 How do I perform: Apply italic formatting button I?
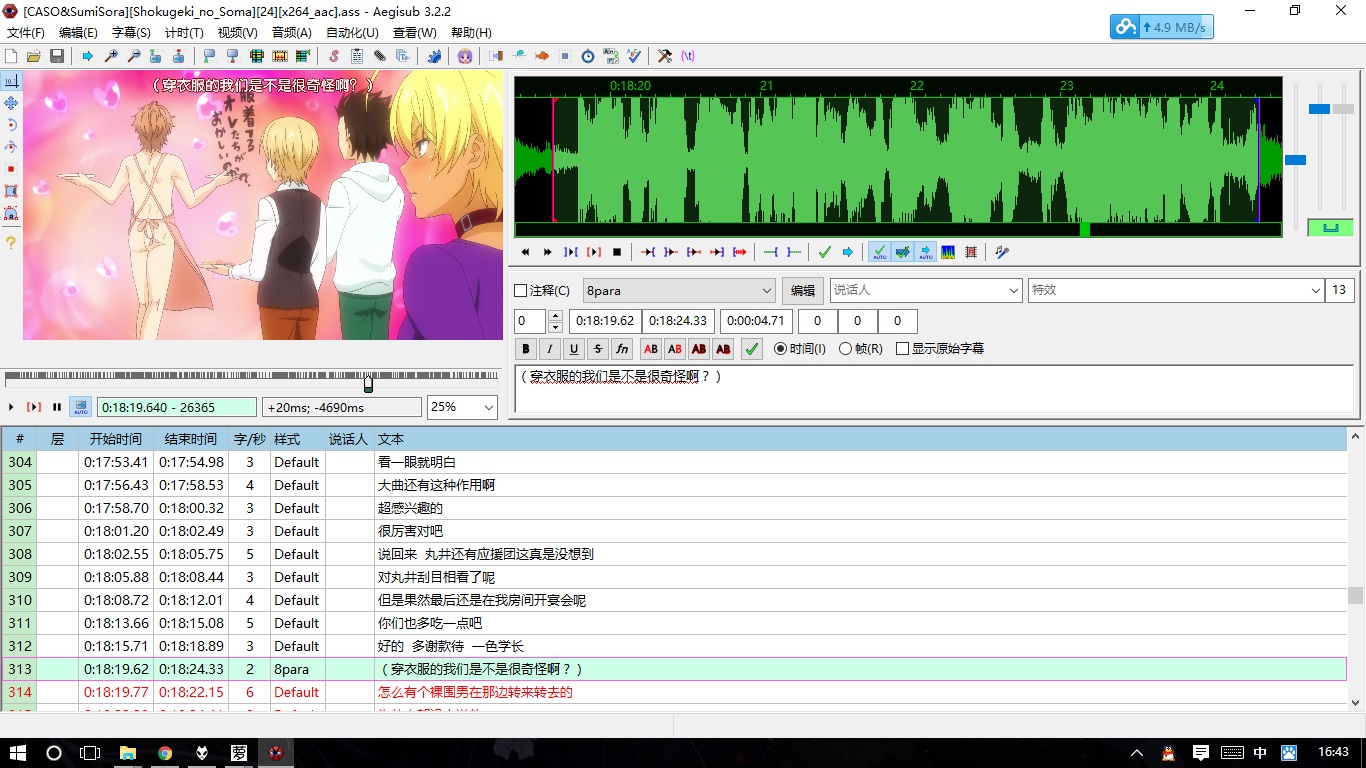[x=550, y=349]
